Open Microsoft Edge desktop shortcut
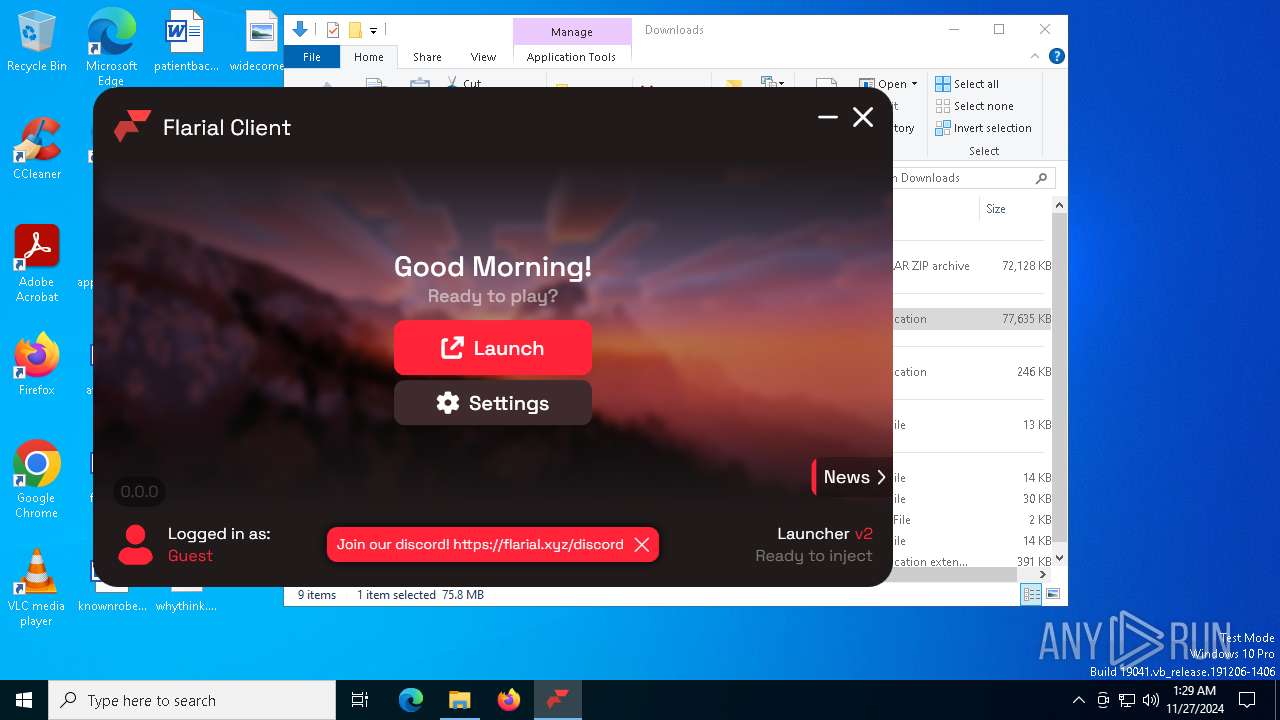This screenshot has width=1280, height=720. click(x=111, y=48)
